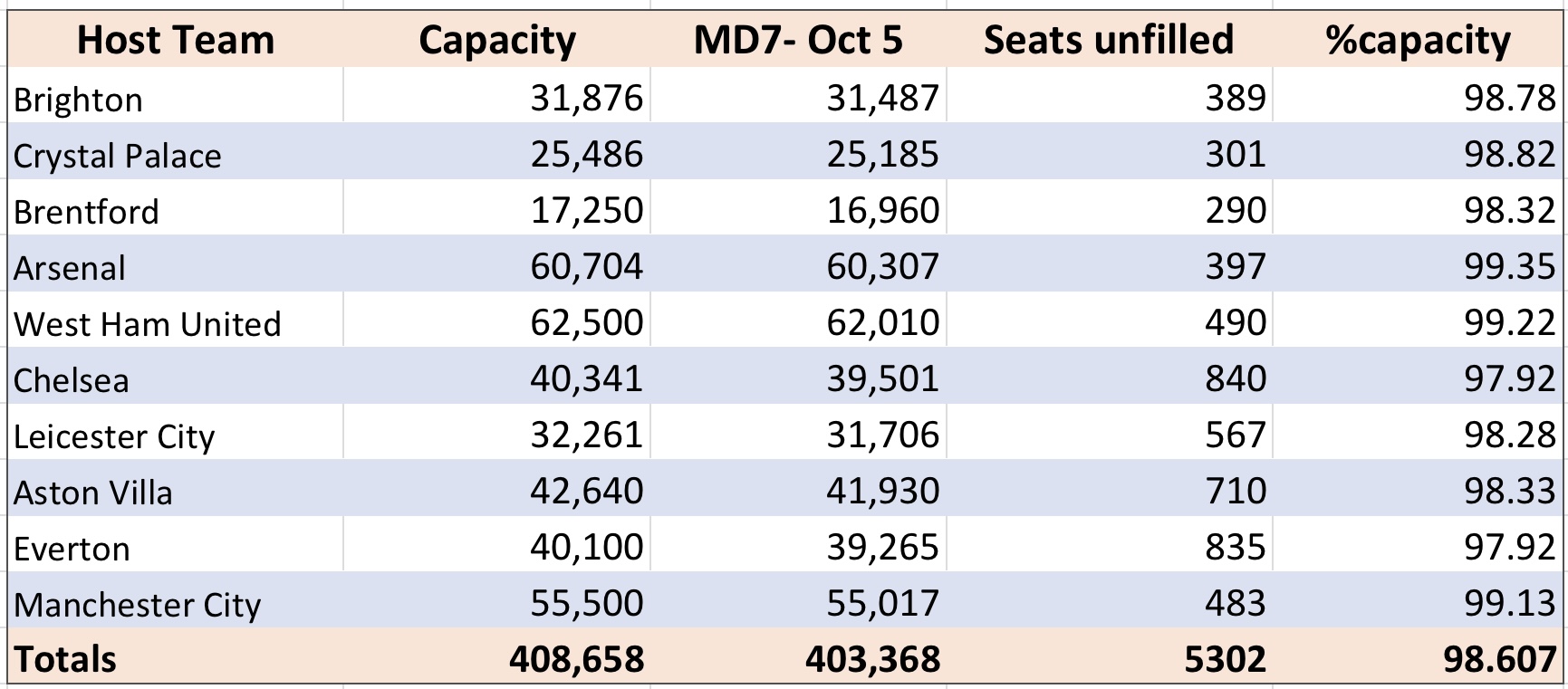Select the Capacity column header

tap(496, 40)
